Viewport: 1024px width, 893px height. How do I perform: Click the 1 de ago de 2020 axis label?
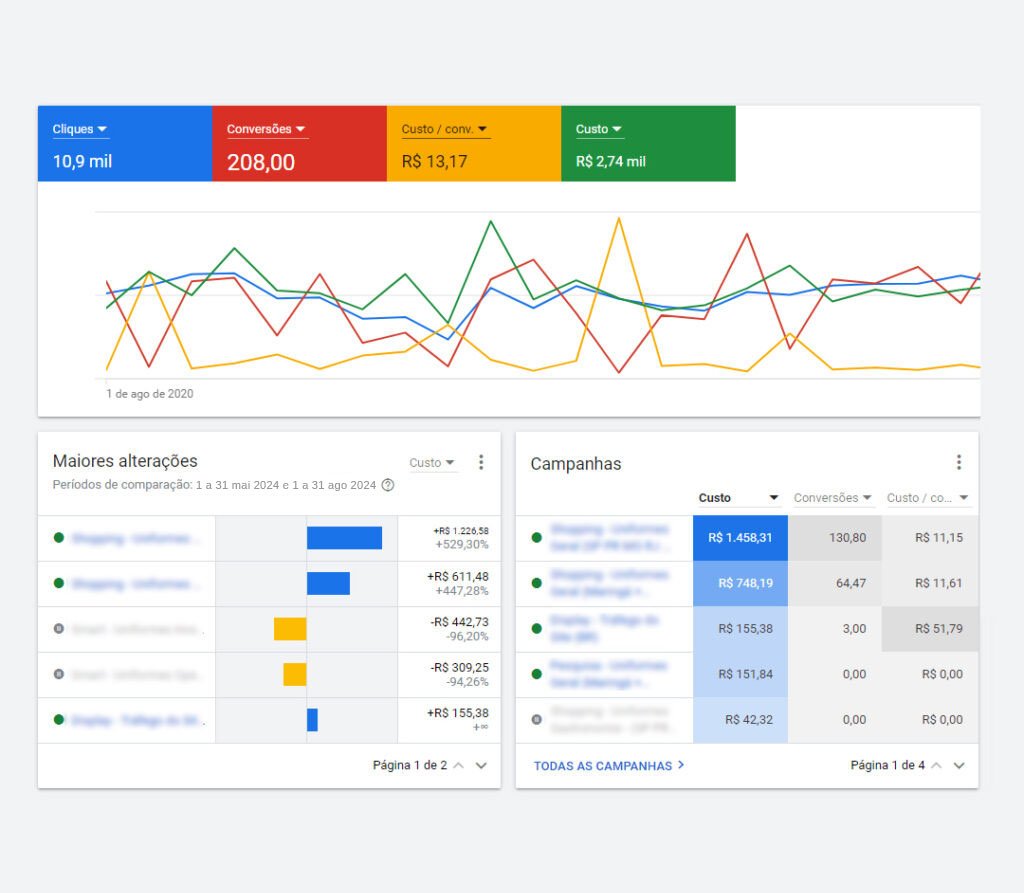pos(150,394)
